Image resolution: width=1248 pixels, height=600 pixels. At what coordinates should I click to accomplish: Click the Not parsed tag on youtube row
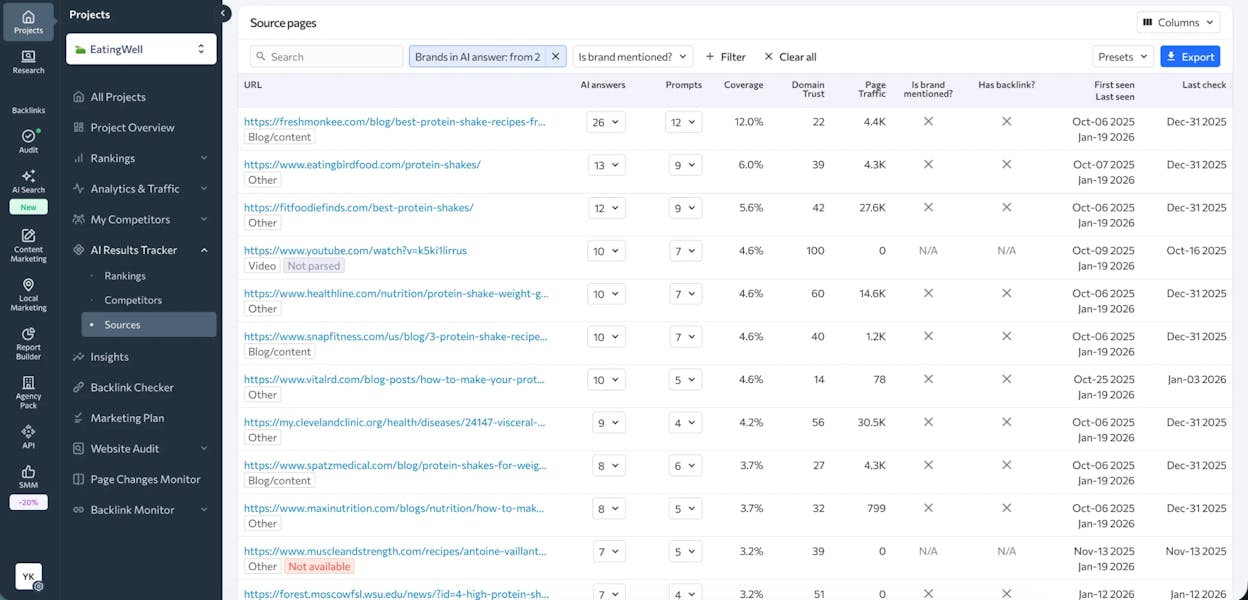tap(314, 266)
